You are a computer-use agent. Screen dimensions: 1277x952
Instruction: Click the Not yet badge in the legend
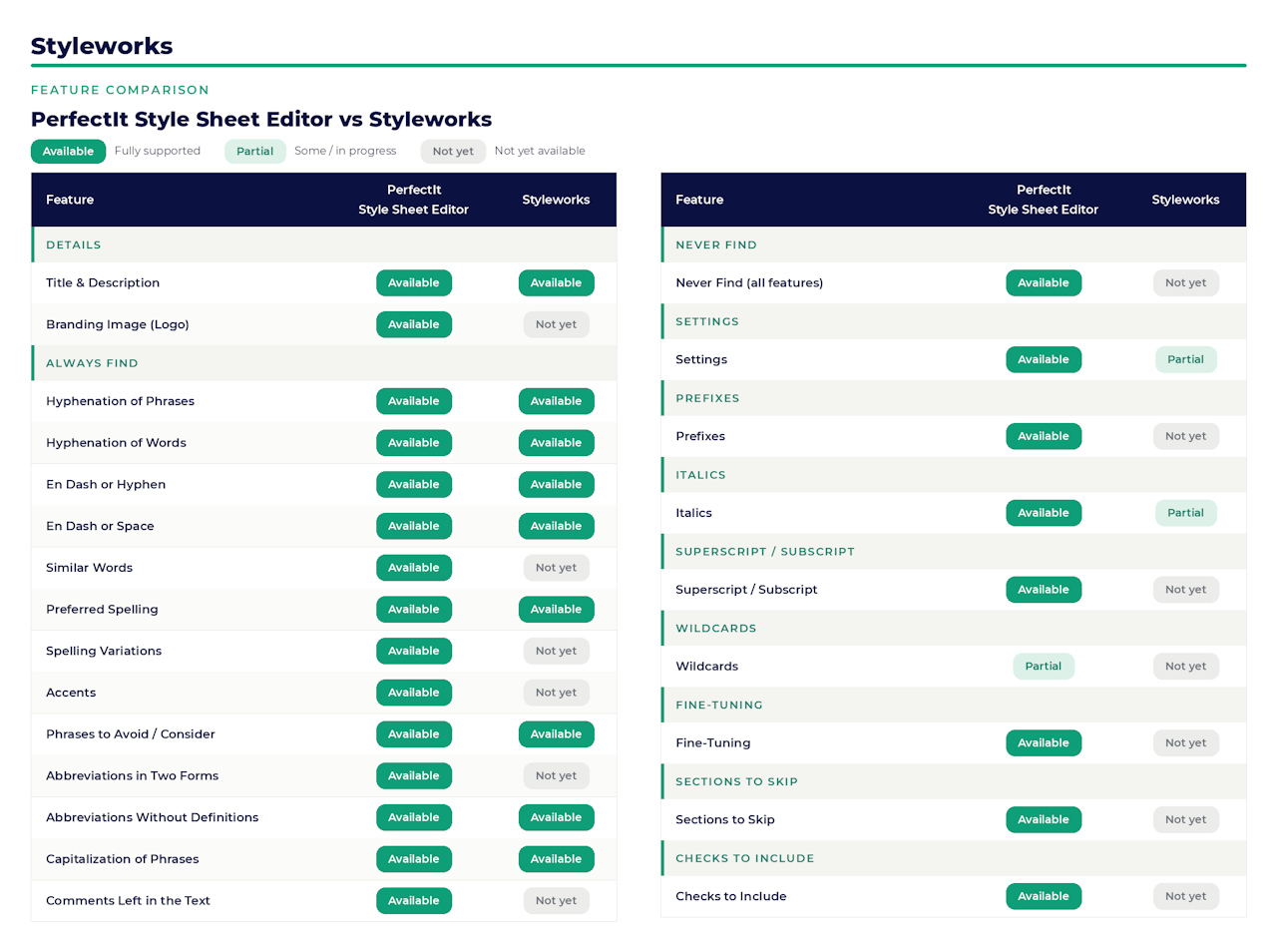(453, 152)
